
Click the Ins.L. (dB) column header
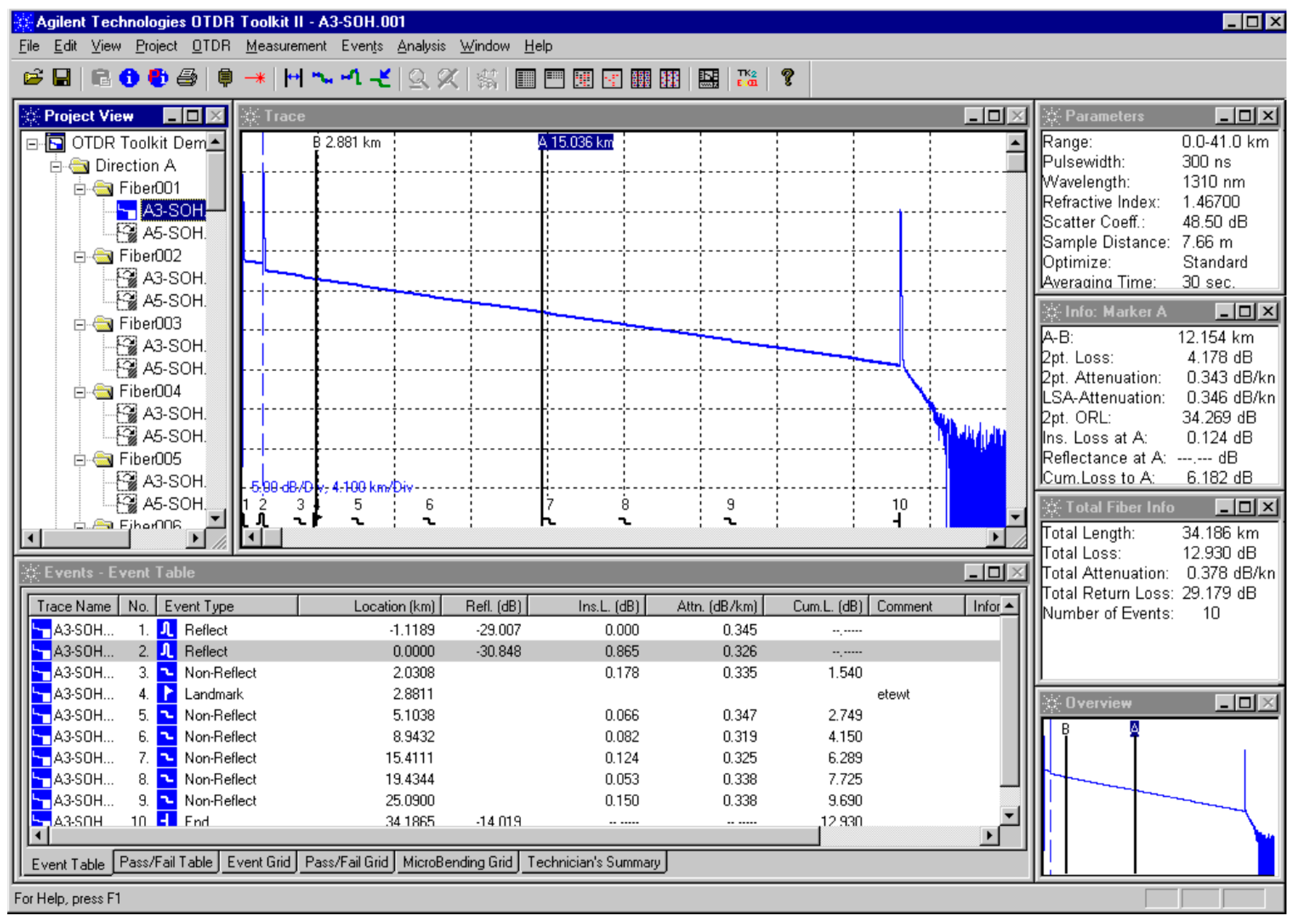click(x=587, y=607)
